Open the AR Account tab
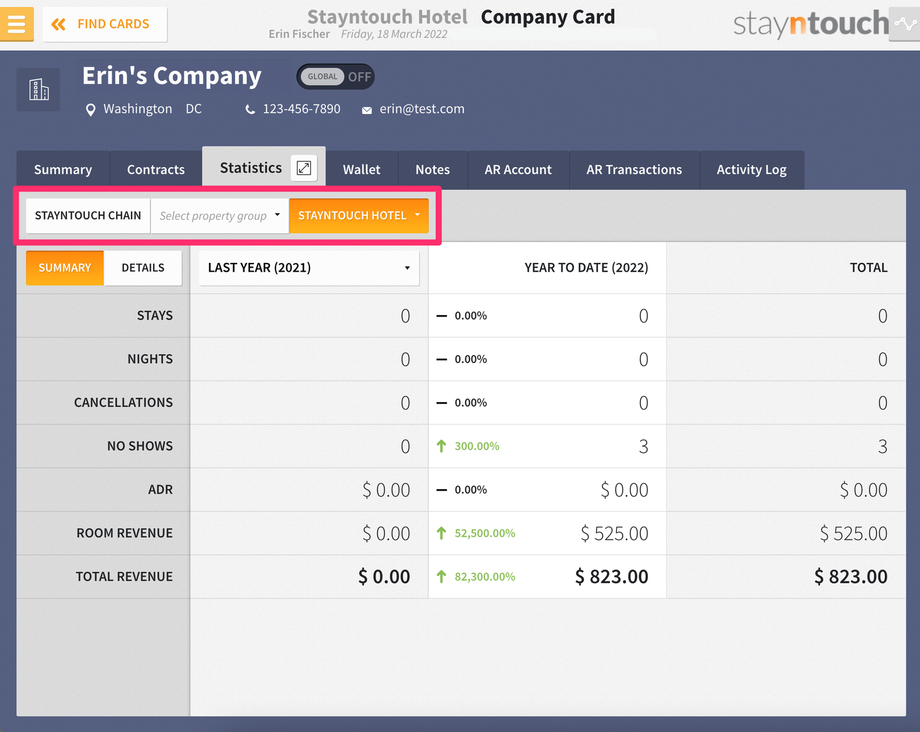The width and height of the screenshot is (920, 732). pyautogui.click(x=518, y=170)
